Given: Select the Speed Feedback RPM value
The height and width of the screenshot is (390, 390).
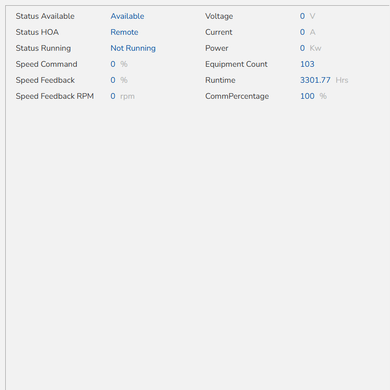Looking at the screenshot, I should pos(113,96).
